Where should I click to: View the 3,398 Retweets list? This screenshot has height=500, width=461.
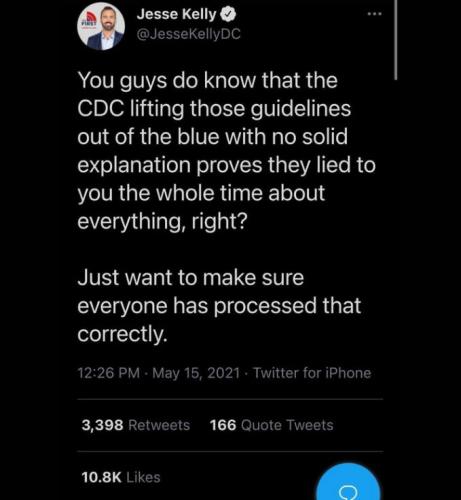click(x=135, y=425)
